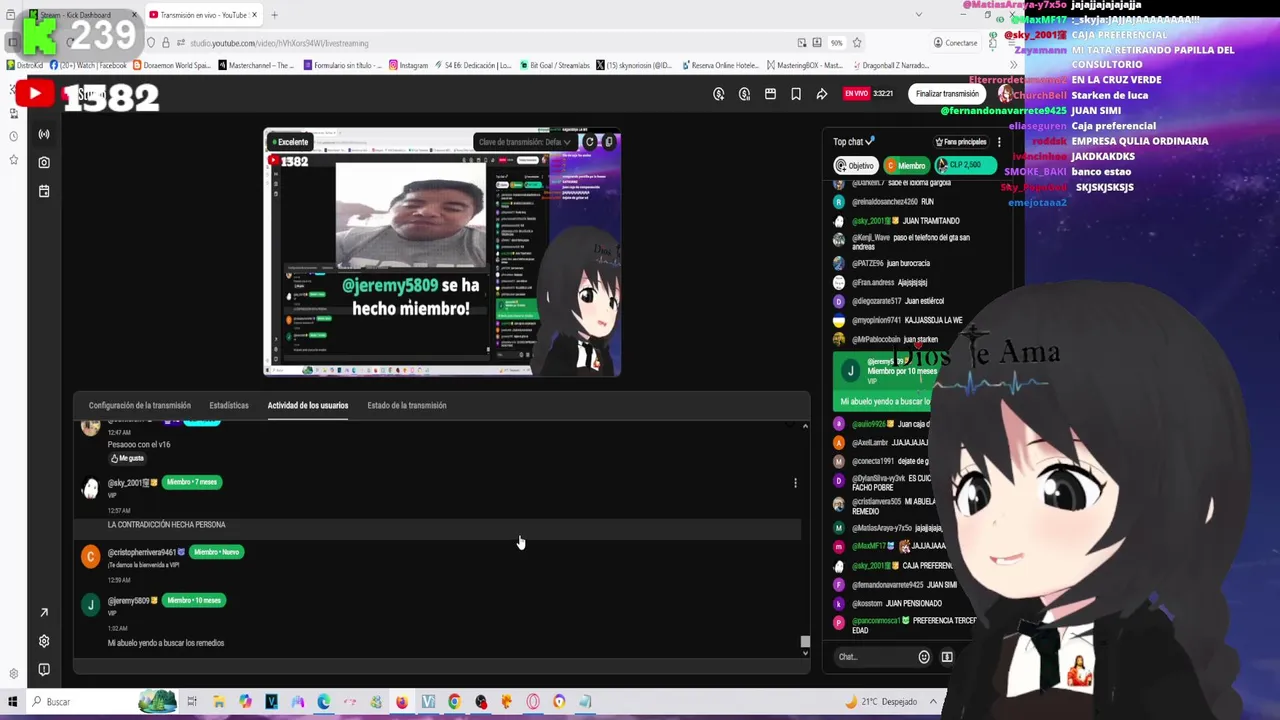
Task: Expand bookmarks overflow chevron
Action: click(1012, 65)
